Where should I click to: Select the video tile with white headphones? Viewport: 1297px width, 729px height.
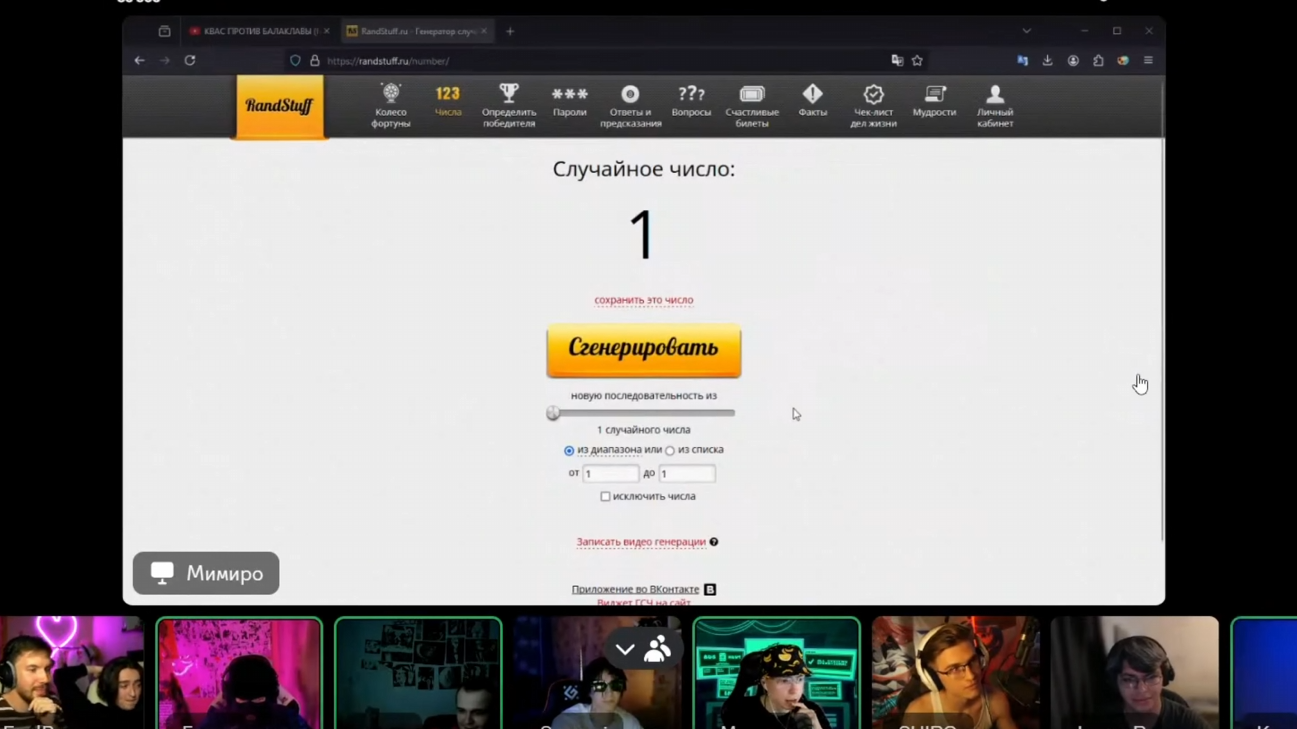click(x=955, y=673)
